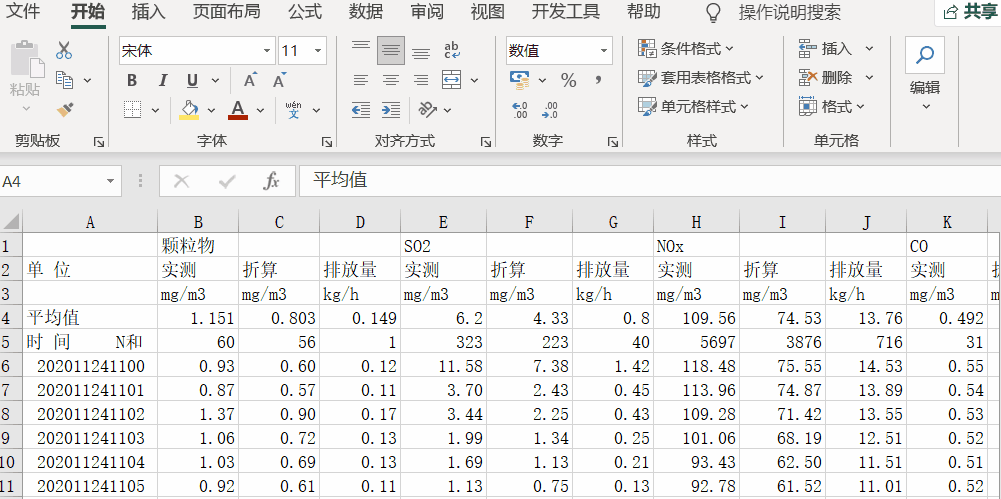Image resolution: width=1001 pixels, height=499 pixels.
Task: Decrease indent
Action: point(361,110)
